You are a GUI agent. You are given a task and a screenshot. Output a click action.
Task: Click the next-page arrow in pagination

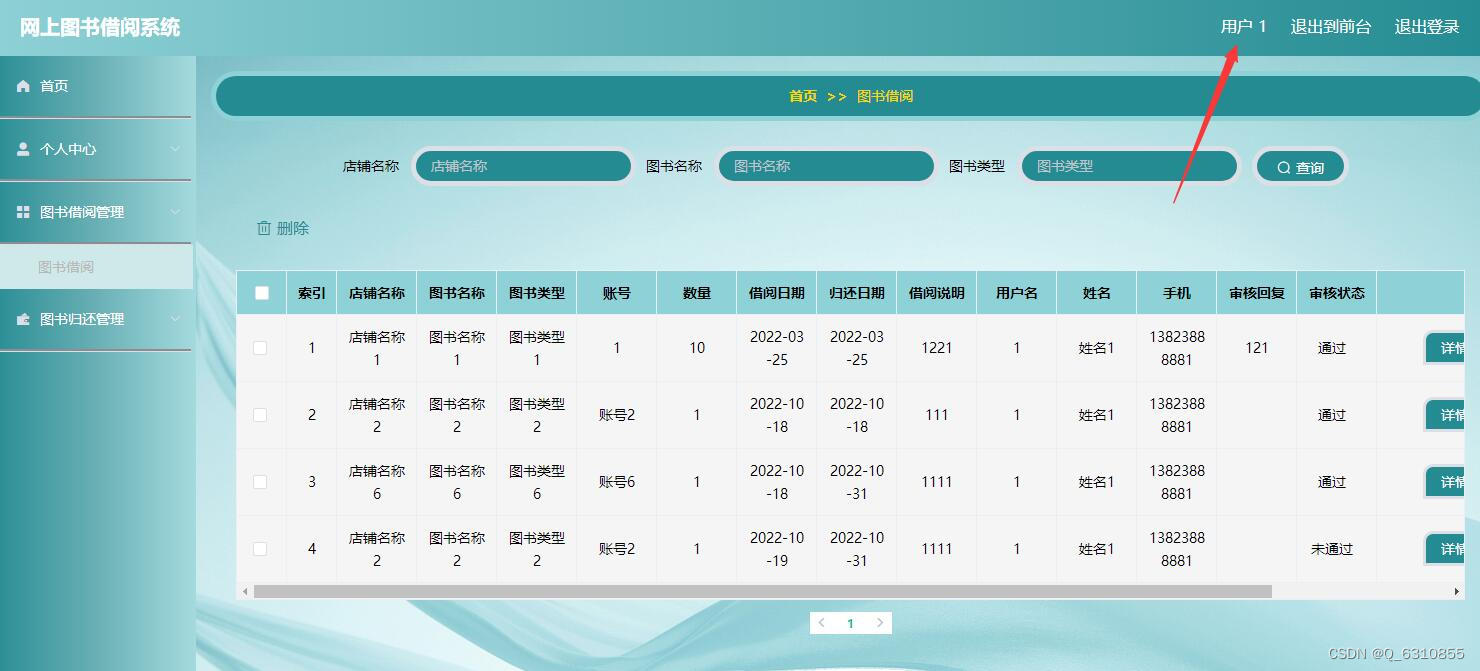(x=880, y=622)
